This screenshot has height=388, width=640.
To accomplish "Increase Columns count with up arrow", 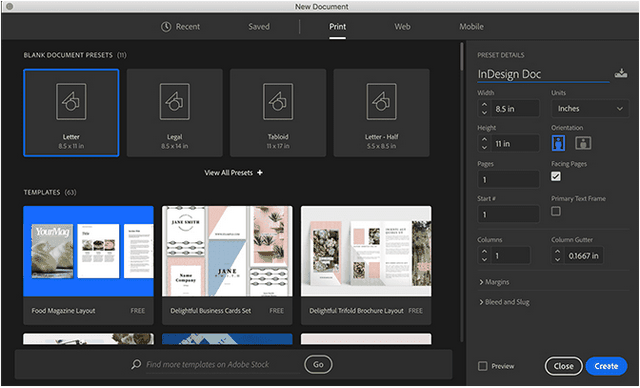I will (484, 252).
